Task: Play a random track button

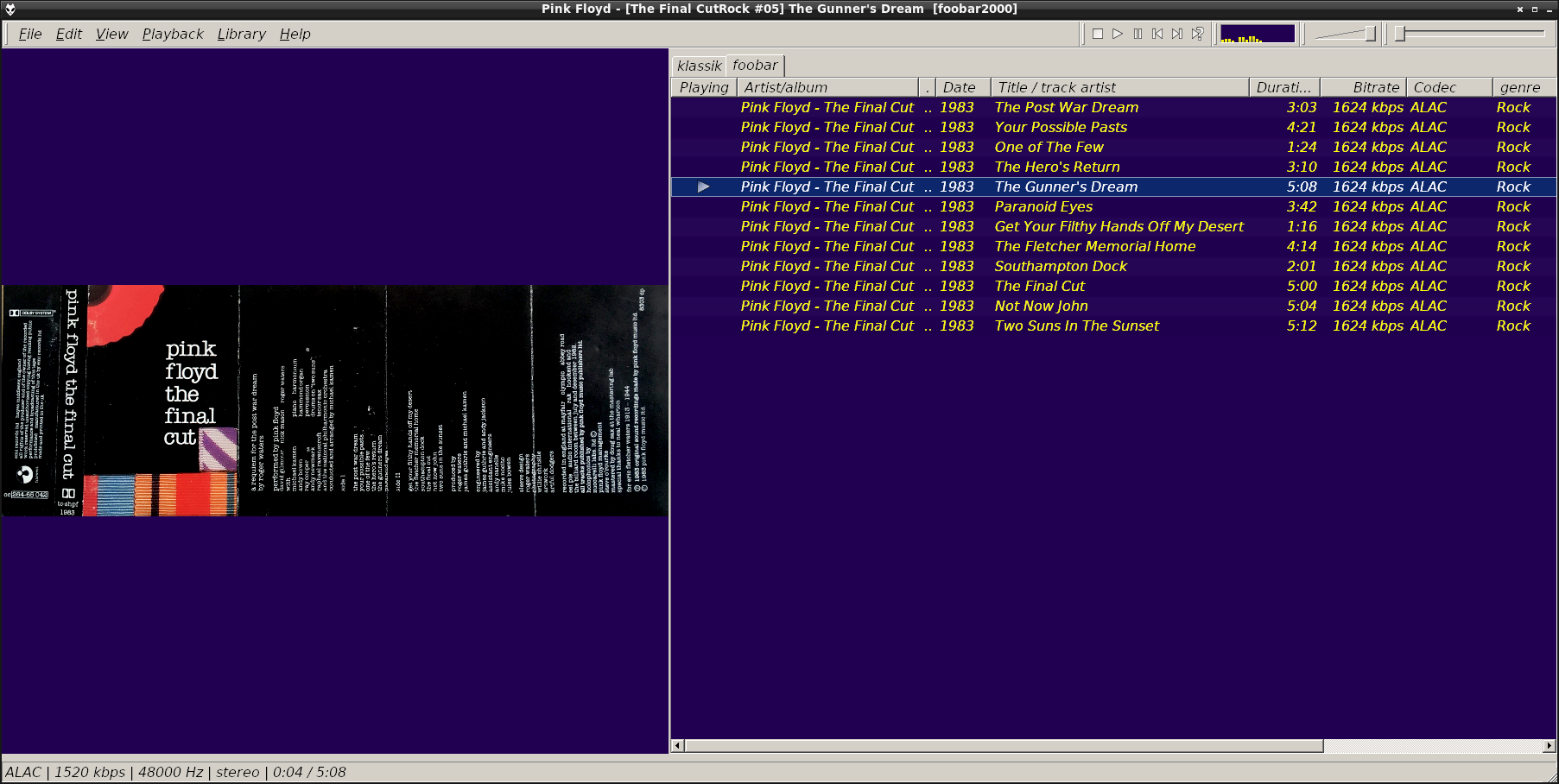Action: [x=1197, y=34]
